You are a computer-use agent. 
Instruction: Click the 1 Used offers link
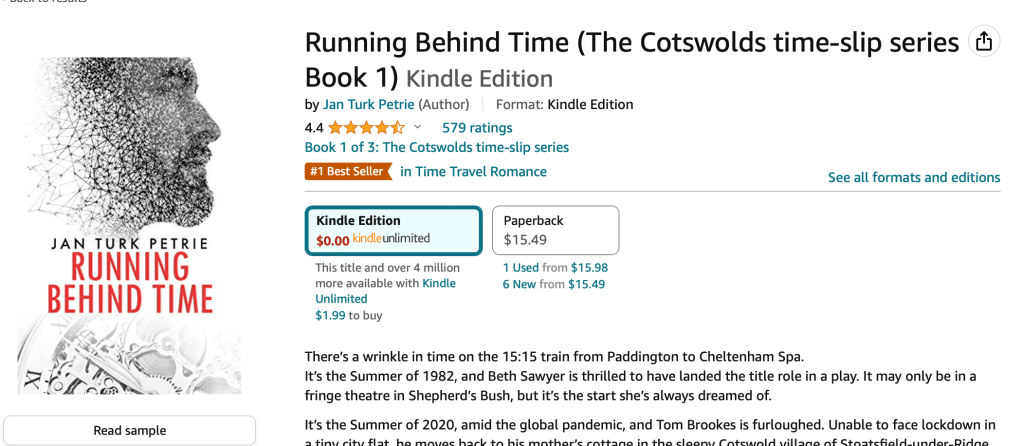[520, 268]
